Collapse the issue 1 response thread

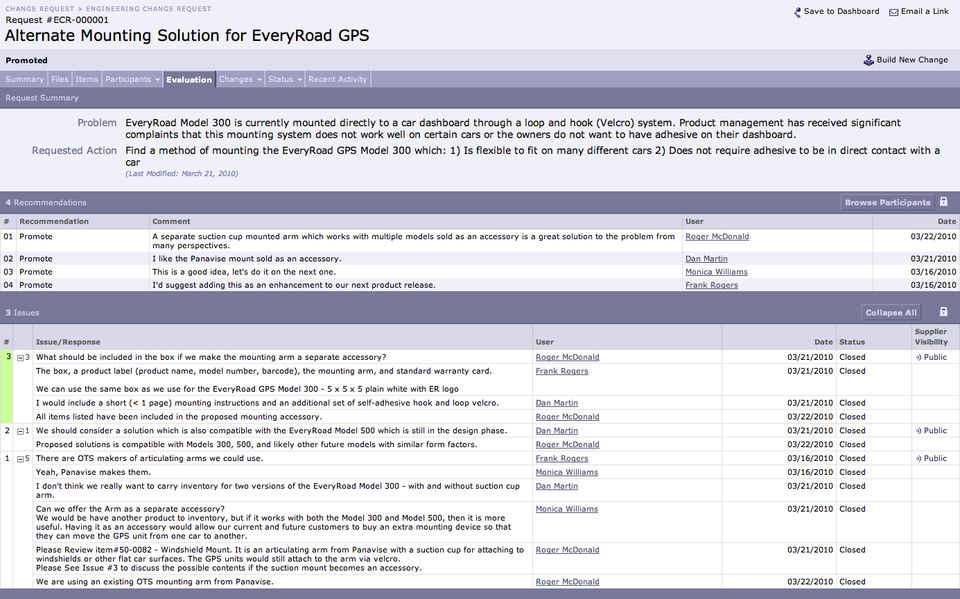coord(20,459)
